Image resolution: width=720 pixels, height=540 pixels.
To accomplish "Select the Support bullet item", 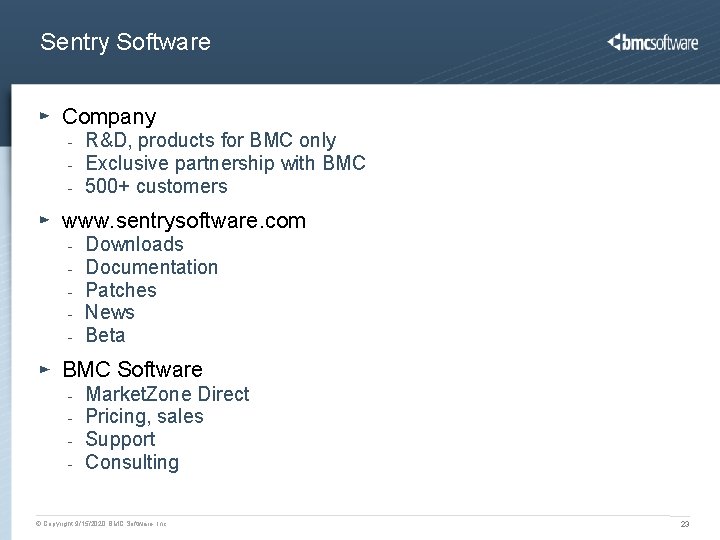I will [120, 440].
